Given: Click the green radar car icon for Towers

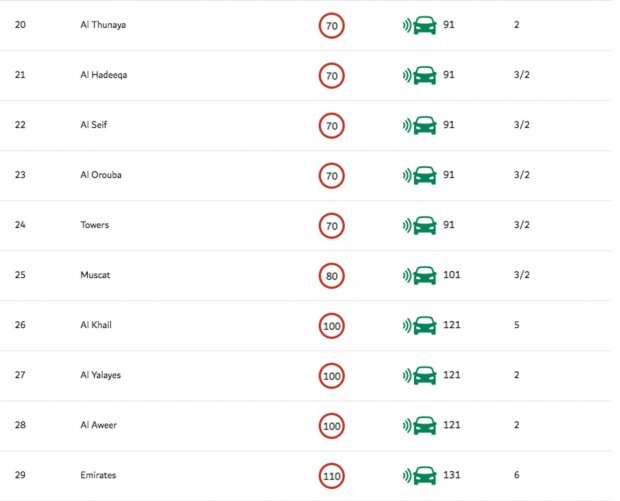Looking at the screenshot, I should (420, 225).
